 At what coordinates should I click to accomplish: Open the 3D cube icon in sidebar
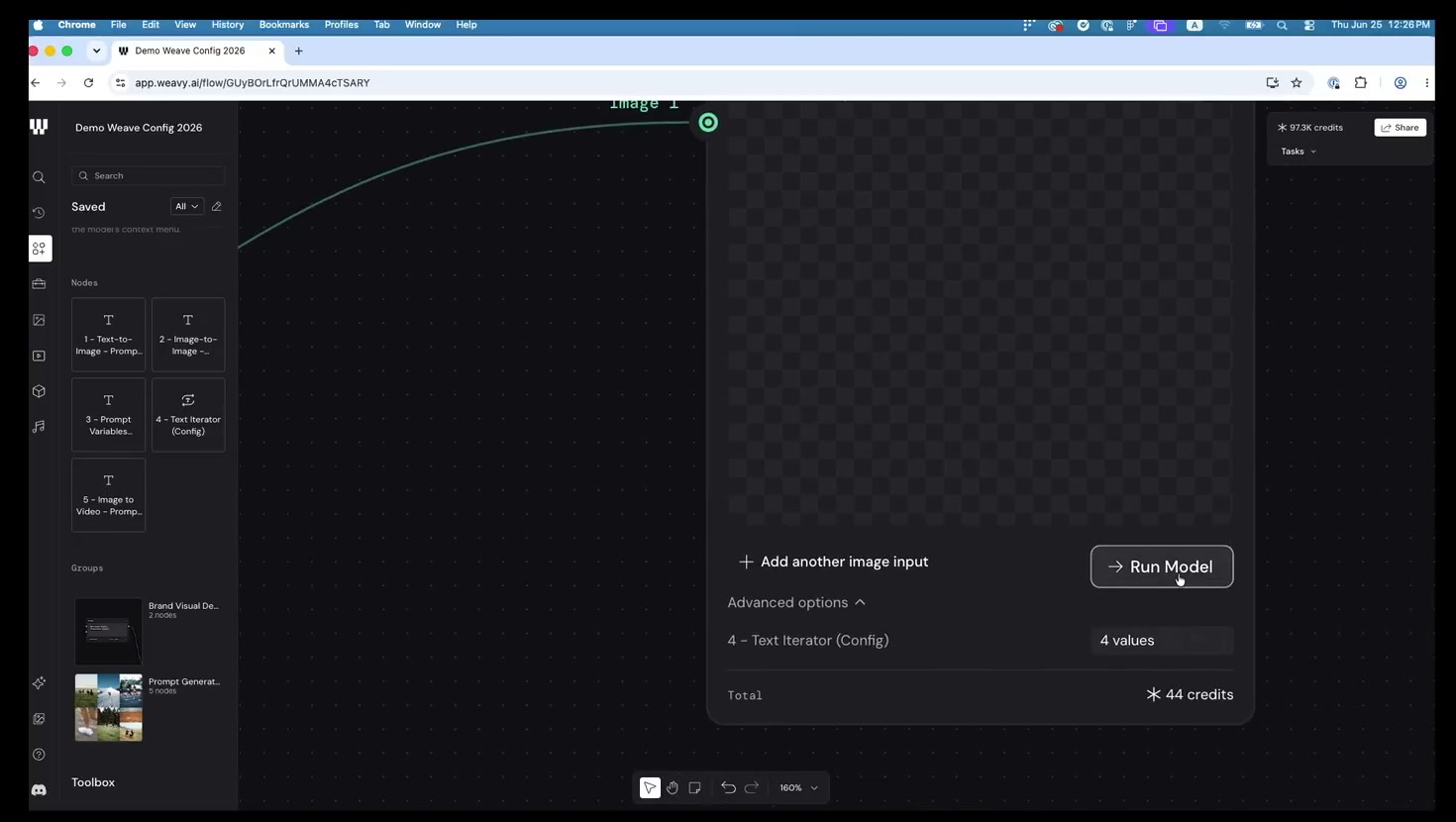(39, 391)
